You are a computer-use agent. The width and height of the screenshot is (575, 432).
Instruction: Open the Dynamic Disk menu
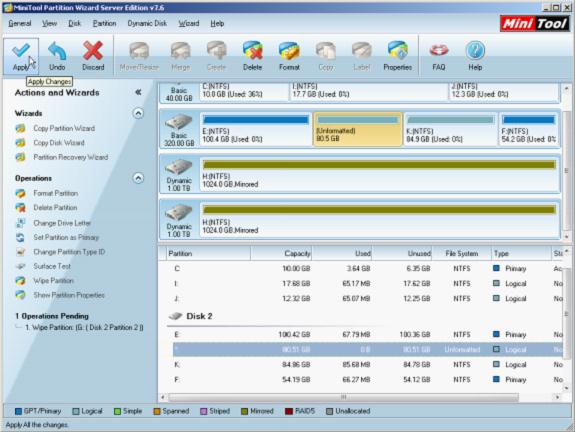(x=147, y=23)
